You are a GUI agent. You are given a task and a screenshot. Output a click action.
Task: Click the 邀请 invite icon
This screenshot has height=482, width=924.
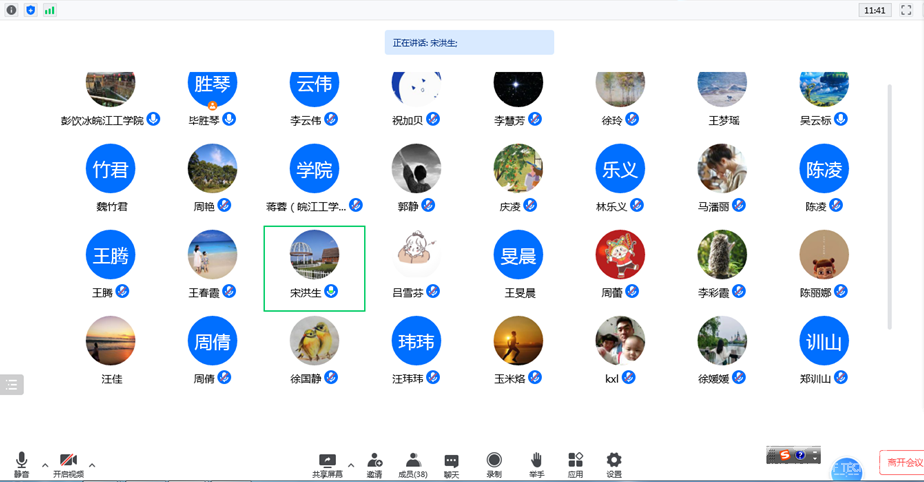click(x=374, y=461)
